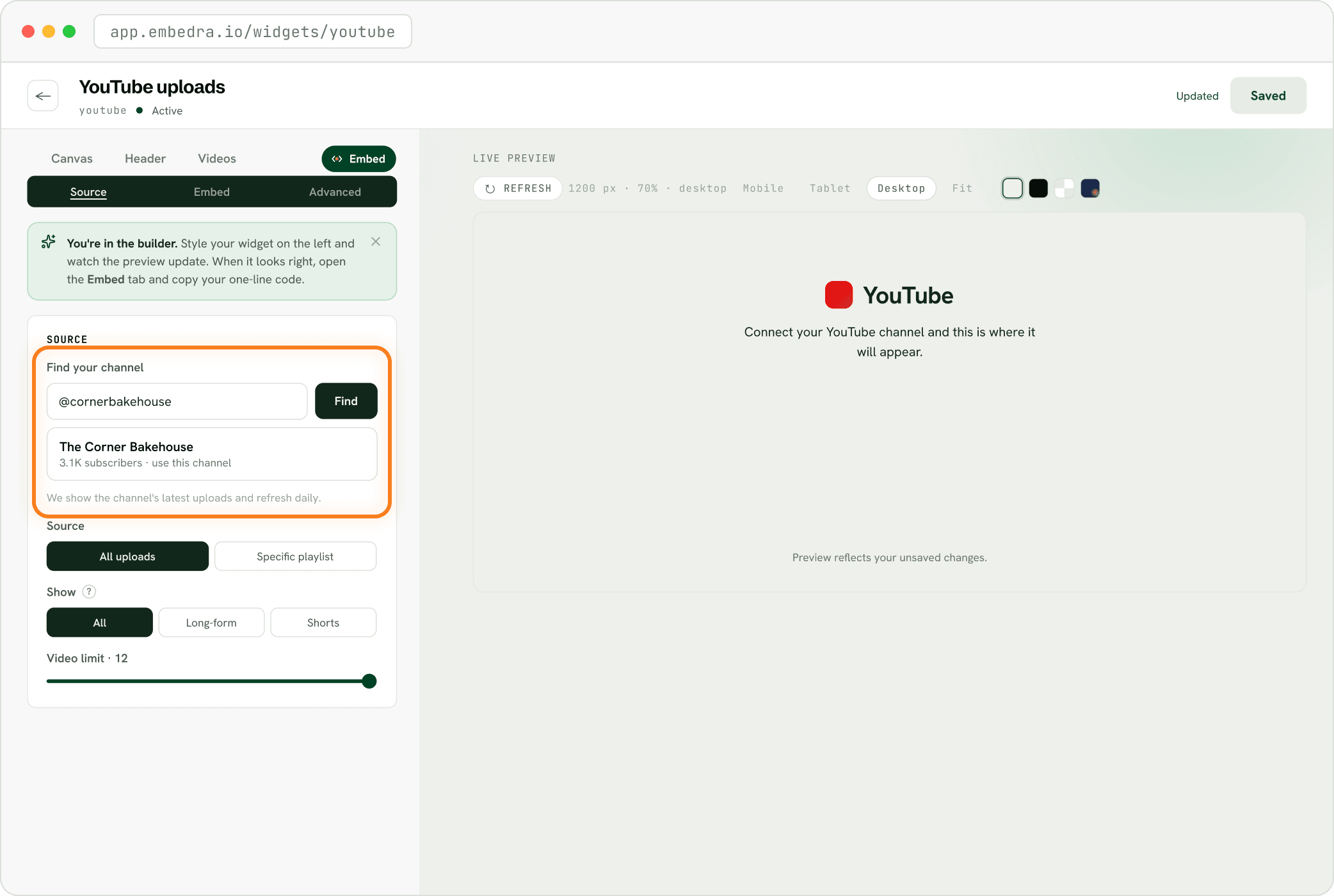Screen dimensions: 1334x896
Task: Show only Shorts videos
Action: [323, 622]
